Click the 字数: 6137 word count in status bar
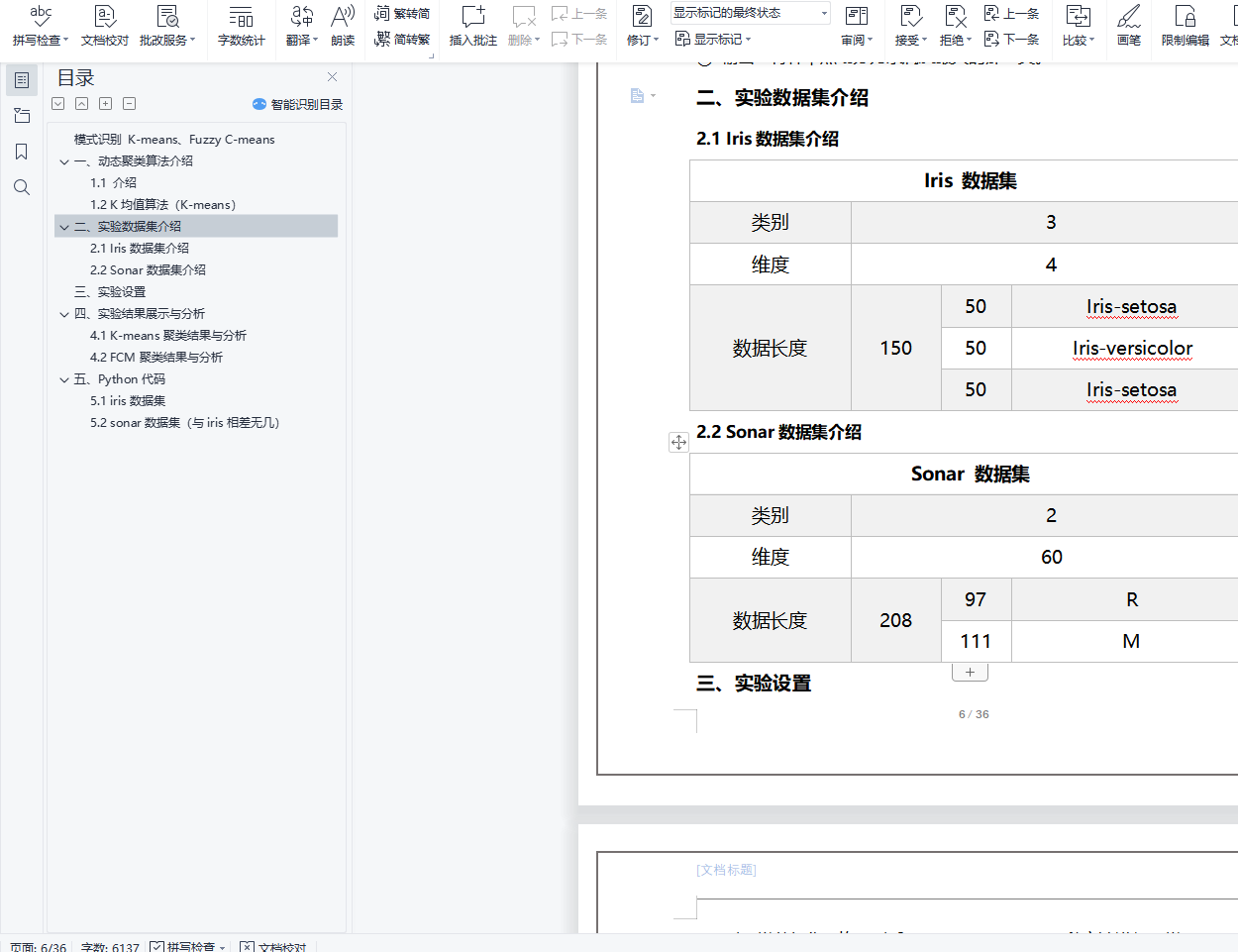The height and width of the screenshot is (952, 1238). (110, 946)
